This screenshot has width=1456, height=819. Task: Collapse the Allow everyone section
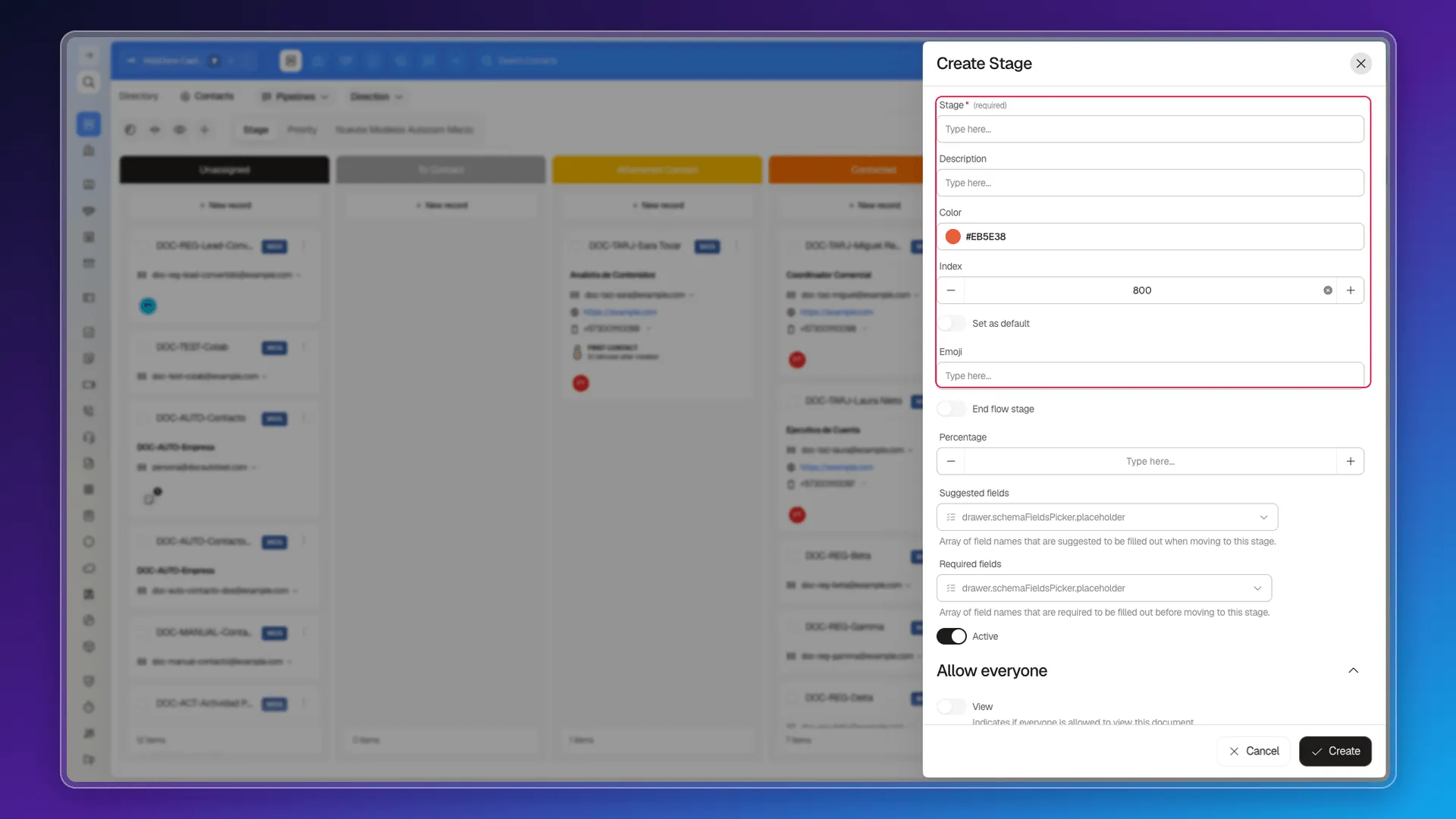coord(1353,670)
